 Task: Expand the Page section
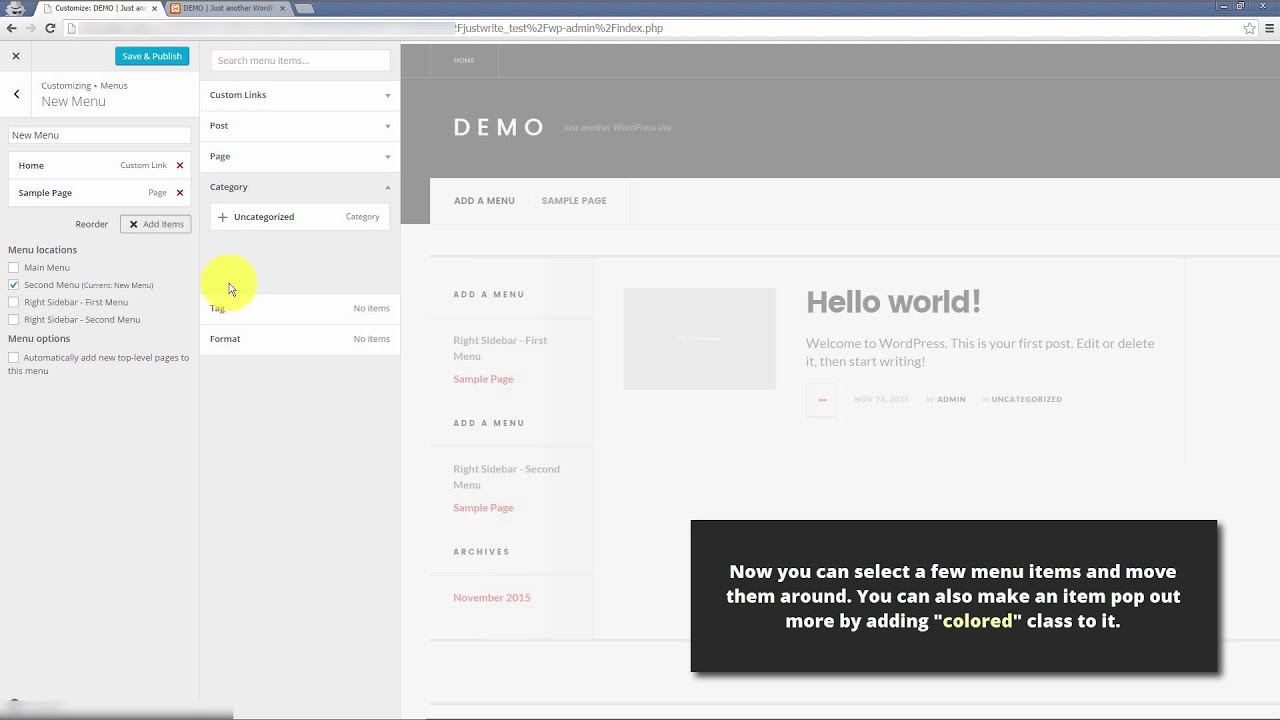tap(300, 156)
